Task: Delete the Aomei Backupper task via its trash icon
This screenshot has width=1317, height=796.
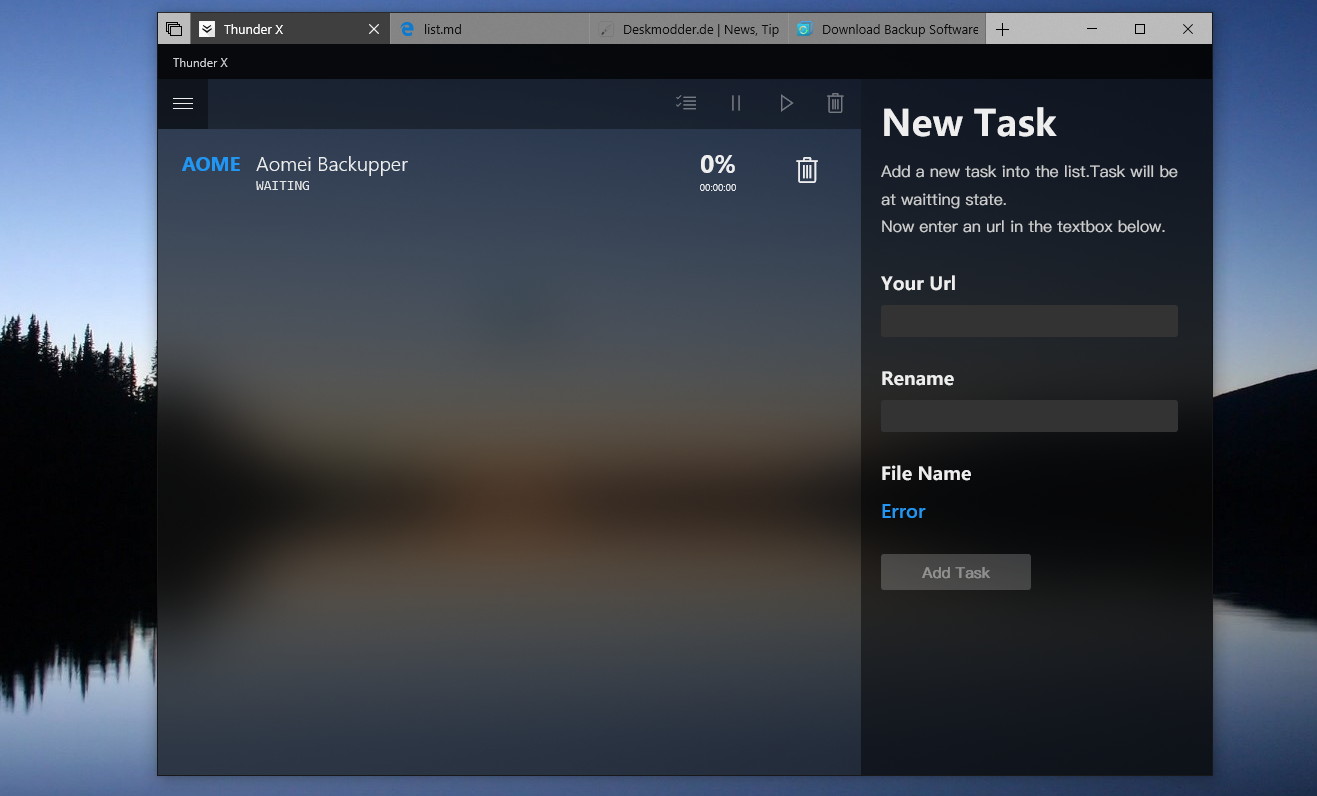Action: [807, 171]
